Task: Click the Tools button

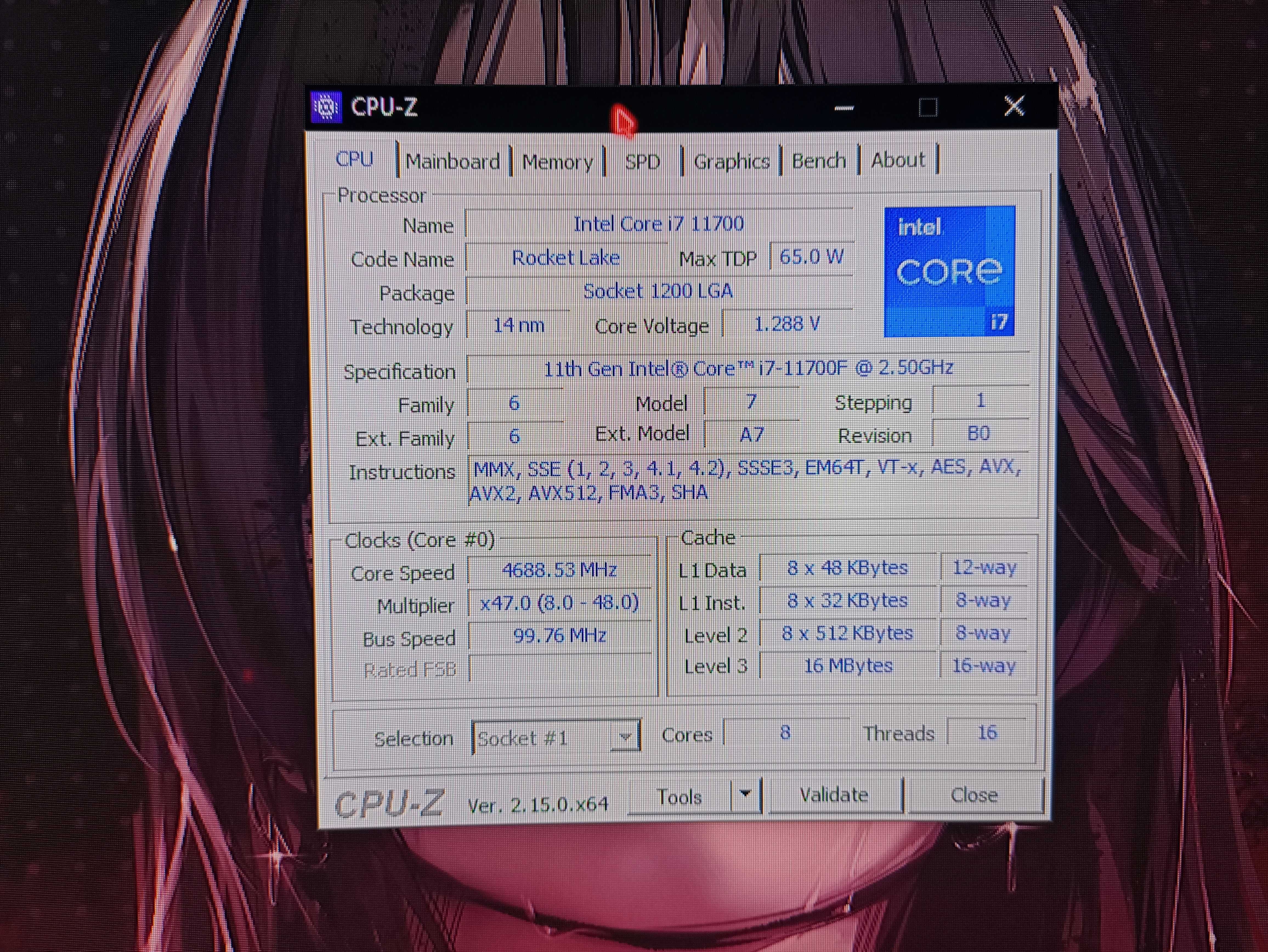Action: point(679,797)
